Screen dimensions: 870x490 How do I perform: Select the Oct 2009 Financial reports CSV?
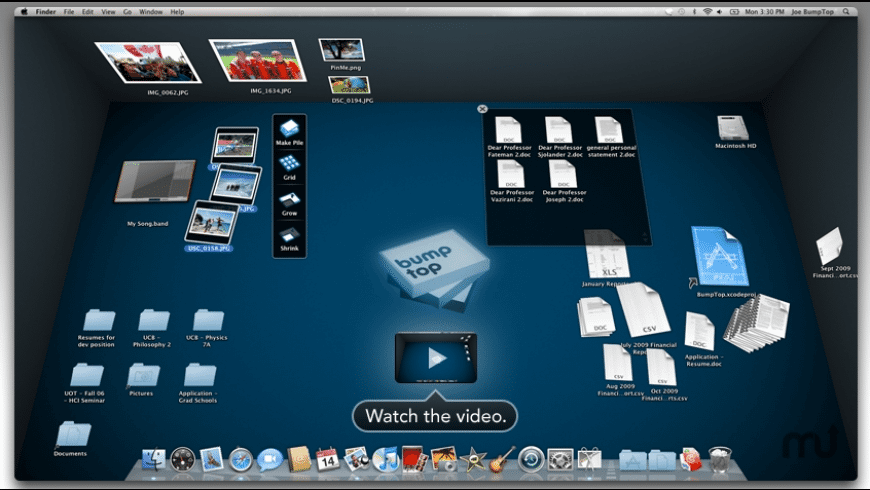click(x=661, y=367)
